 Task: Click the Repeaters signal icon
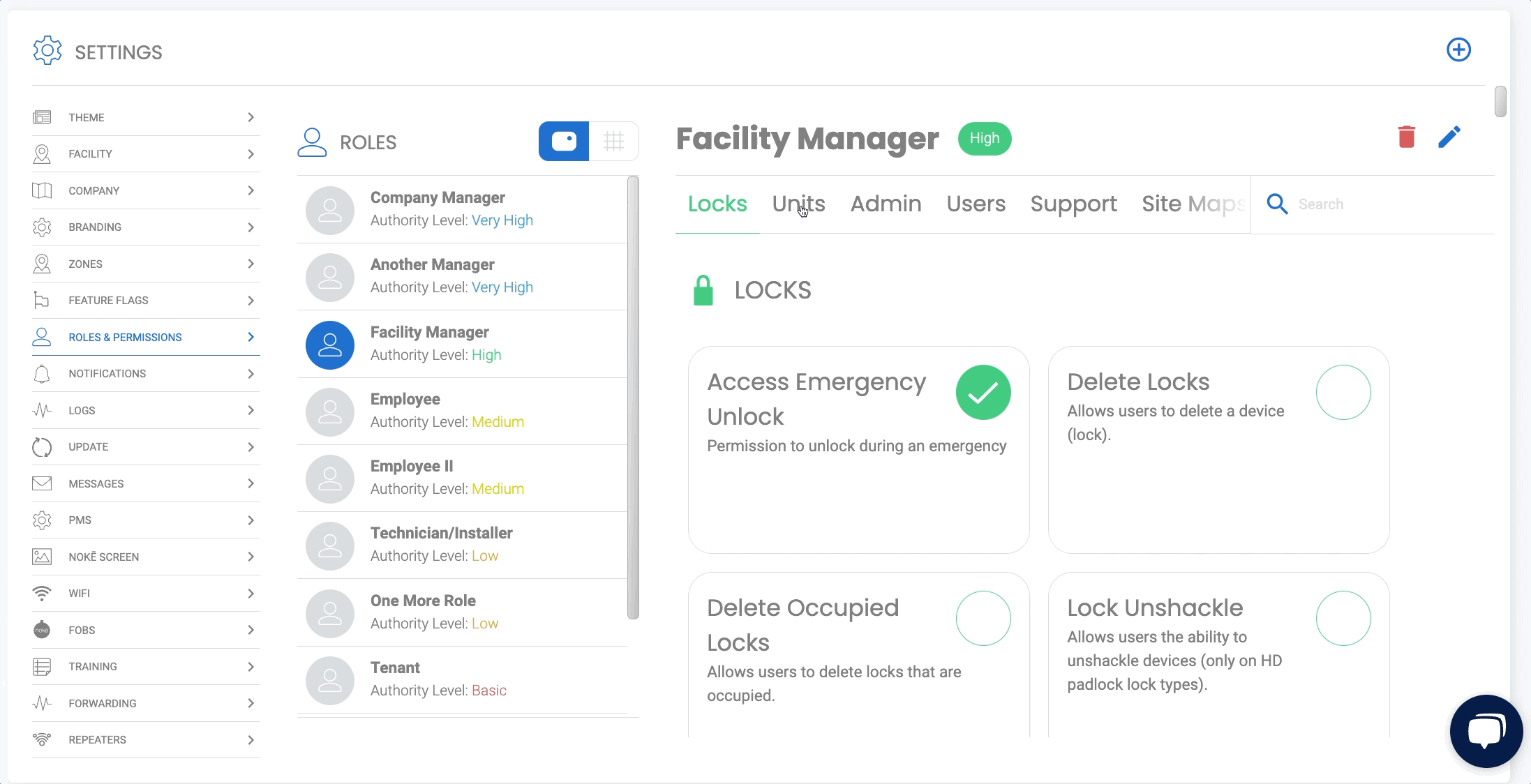click(42, 739)
